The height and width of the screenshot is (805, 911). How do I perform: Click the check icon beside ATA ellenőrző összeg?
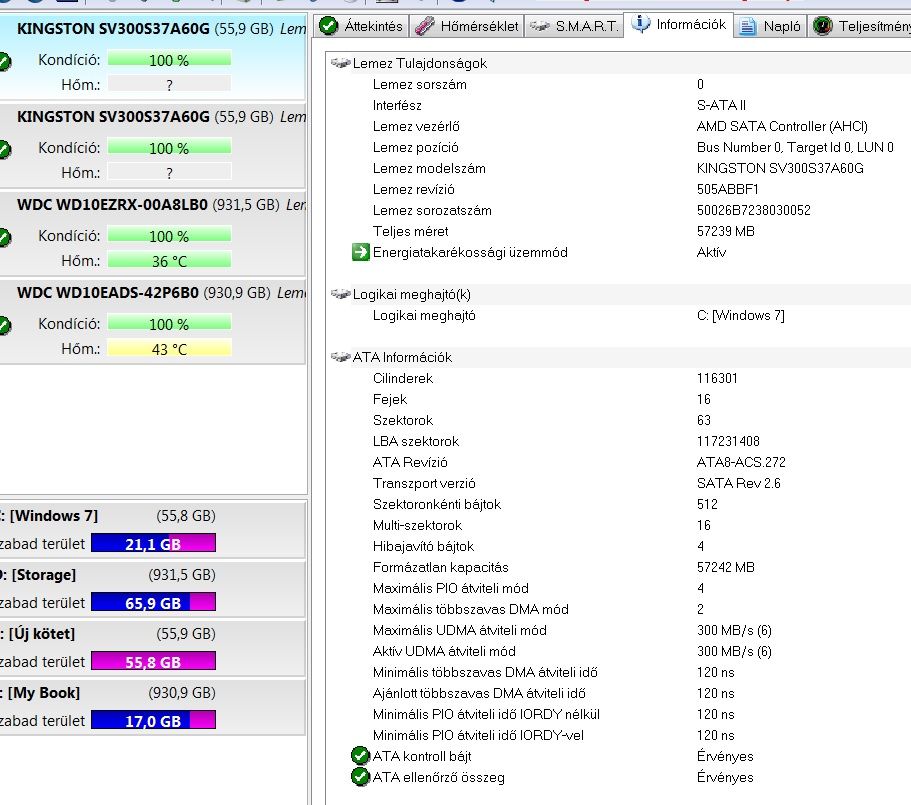(x=361, y=777)
